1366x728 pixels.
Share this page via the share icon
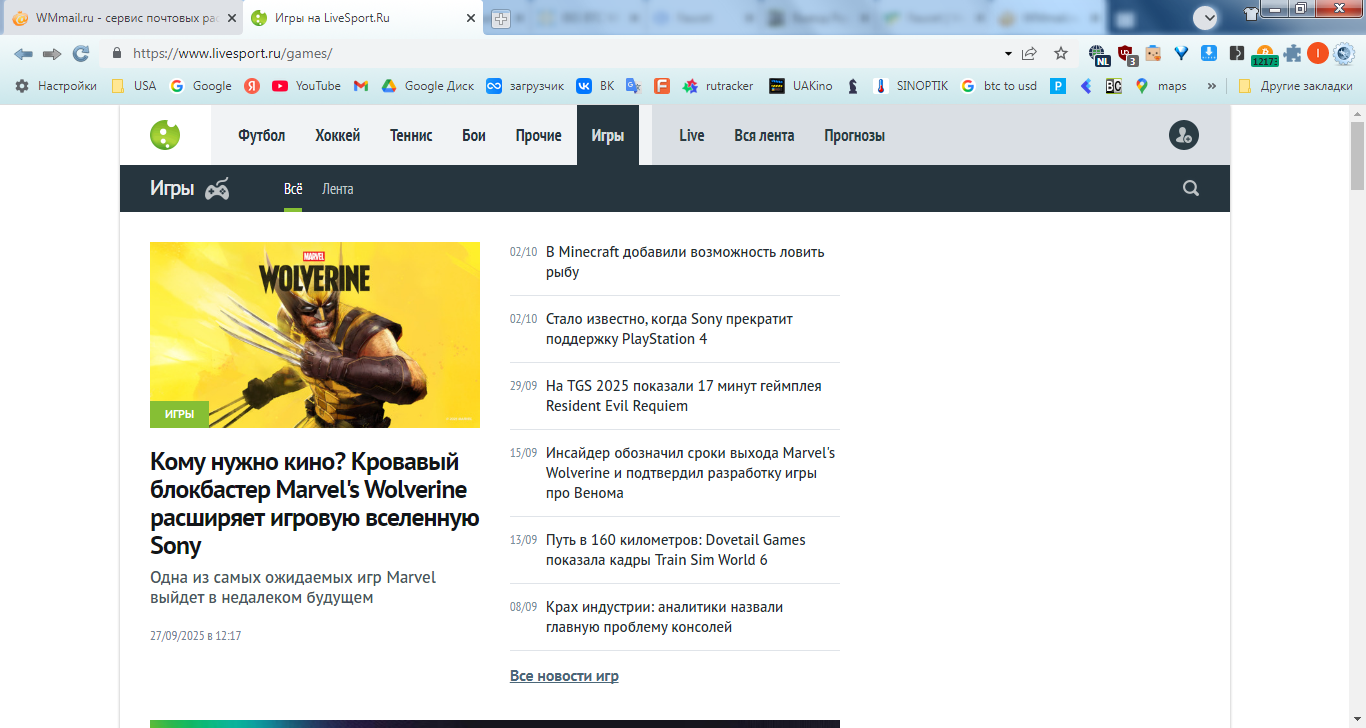point(1030,53)
